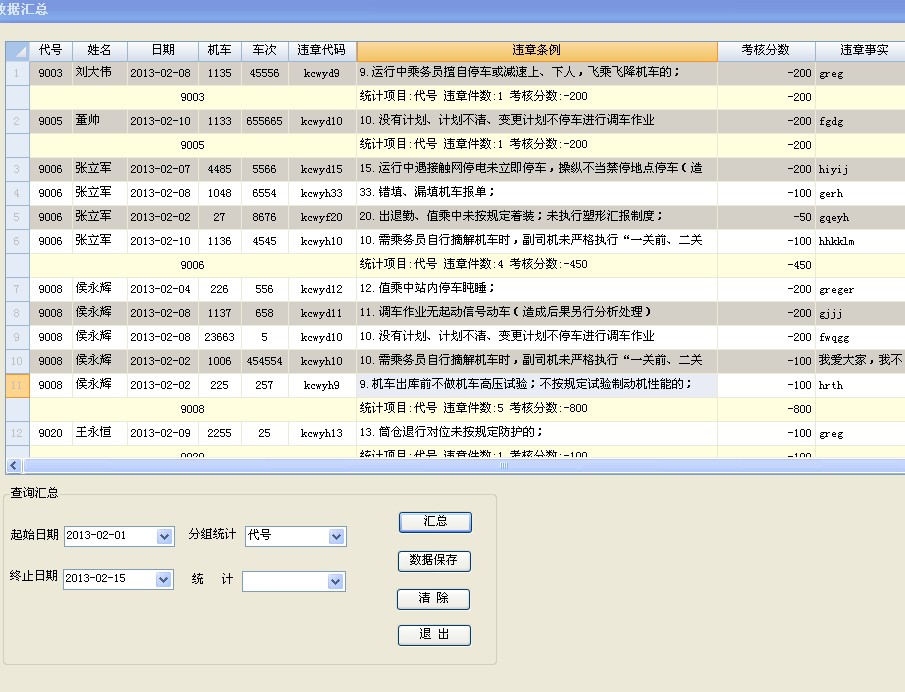Click the 数据保存 button
Screen dimensions: 905x692
pyautogui.click(x=434, y=560)
